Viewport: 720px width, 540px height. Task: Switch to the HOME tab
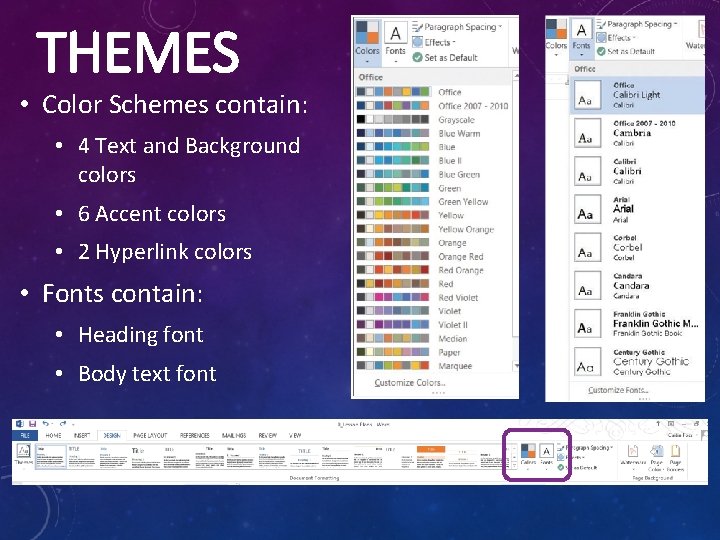(53, 435)
